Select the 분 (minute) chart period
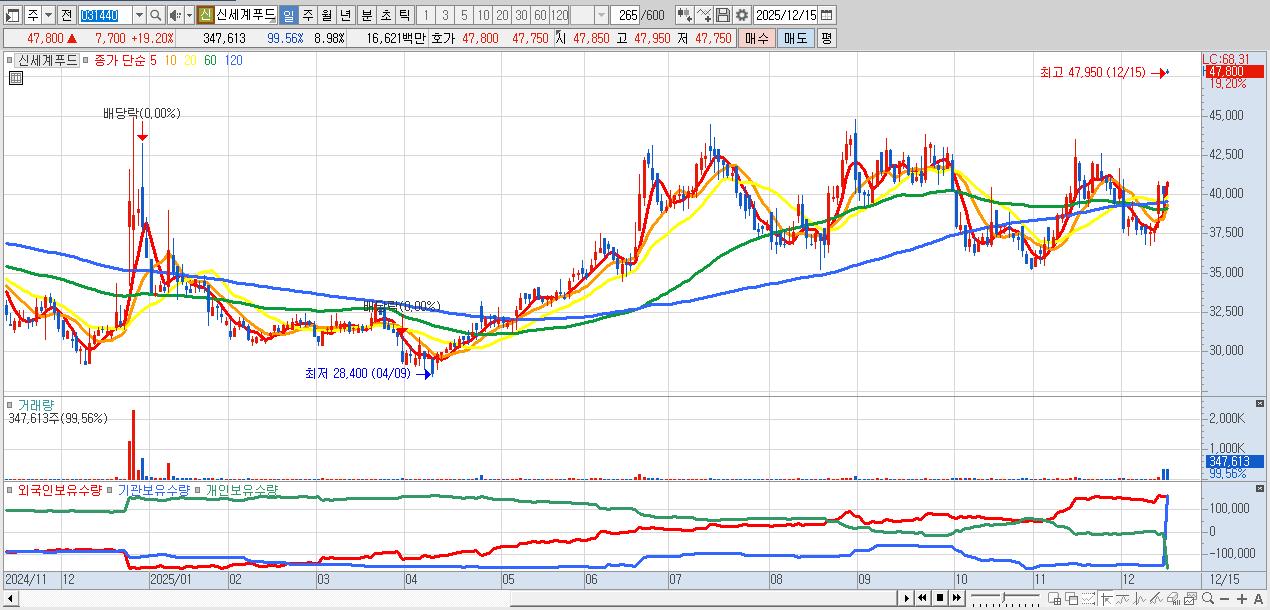This screenshot has width=1270, height=610. [366, 15]
